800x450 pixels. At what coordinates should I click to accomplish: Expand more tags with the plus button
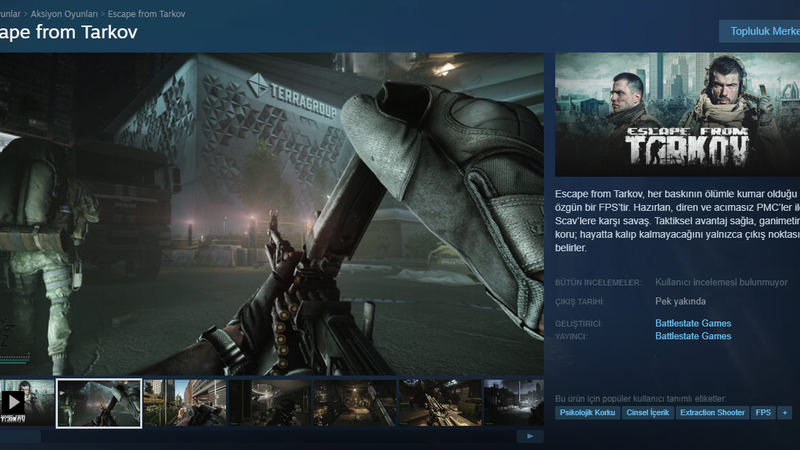click(x=785, y=412)
